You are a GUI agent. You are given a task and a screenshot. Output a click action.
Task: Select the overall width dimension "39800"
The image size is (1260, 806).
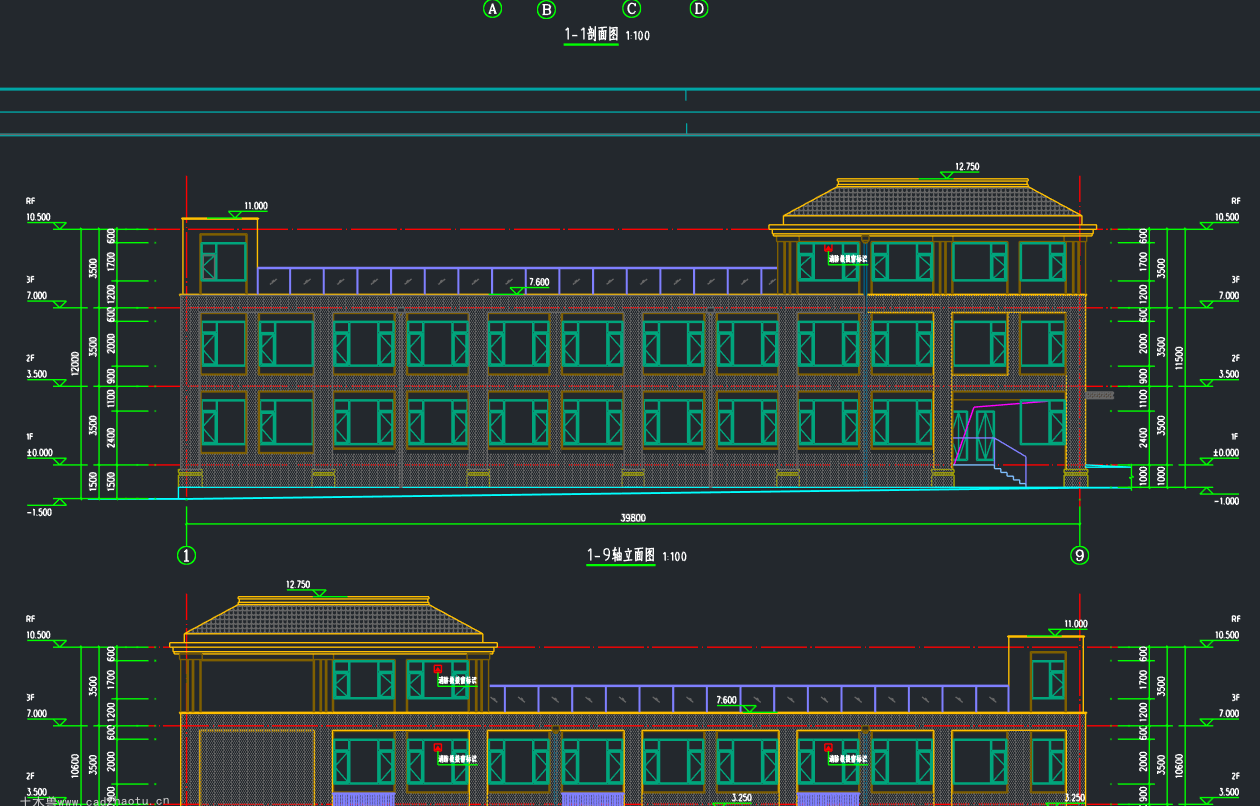pos(633,518)
